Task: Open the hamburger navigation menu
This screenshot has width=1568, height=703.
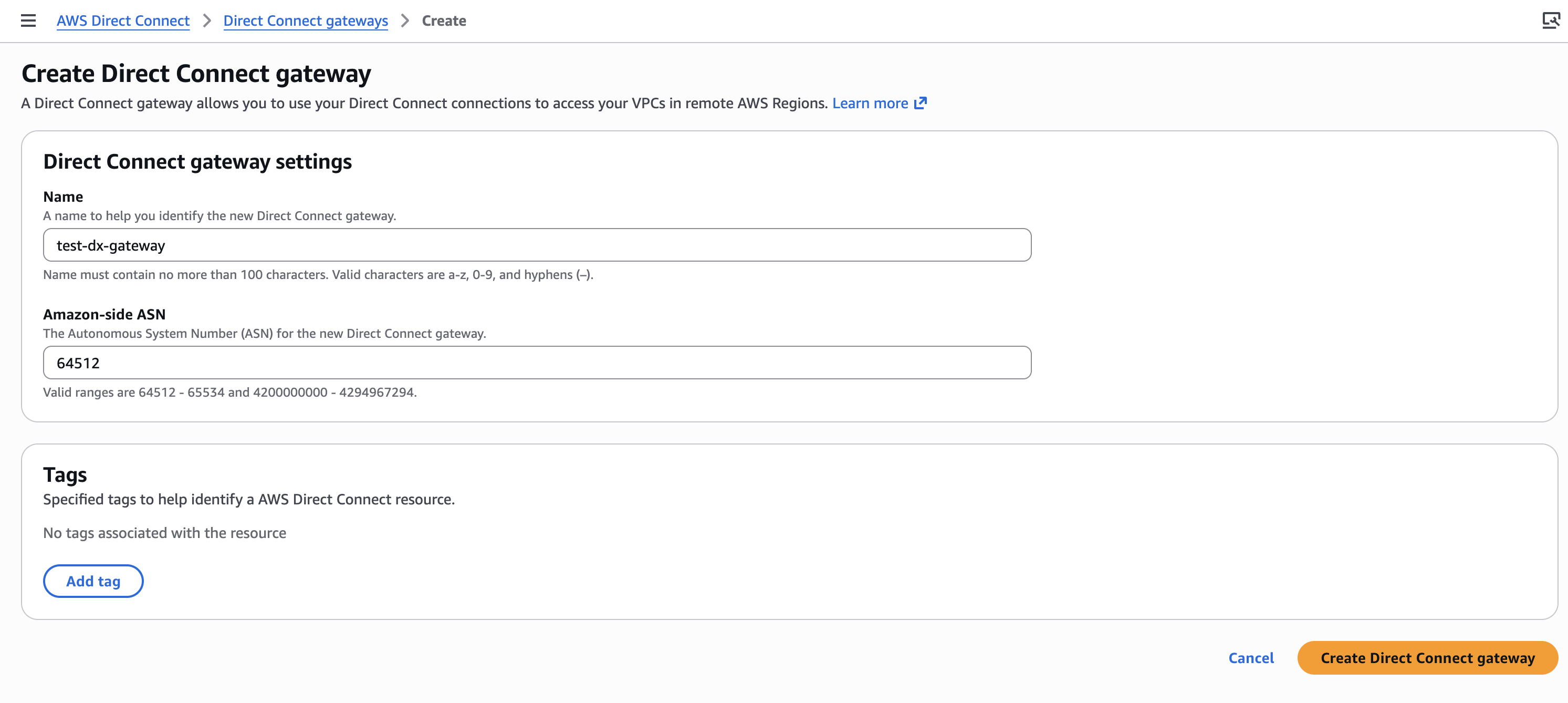Action: (x=28, y=20)
